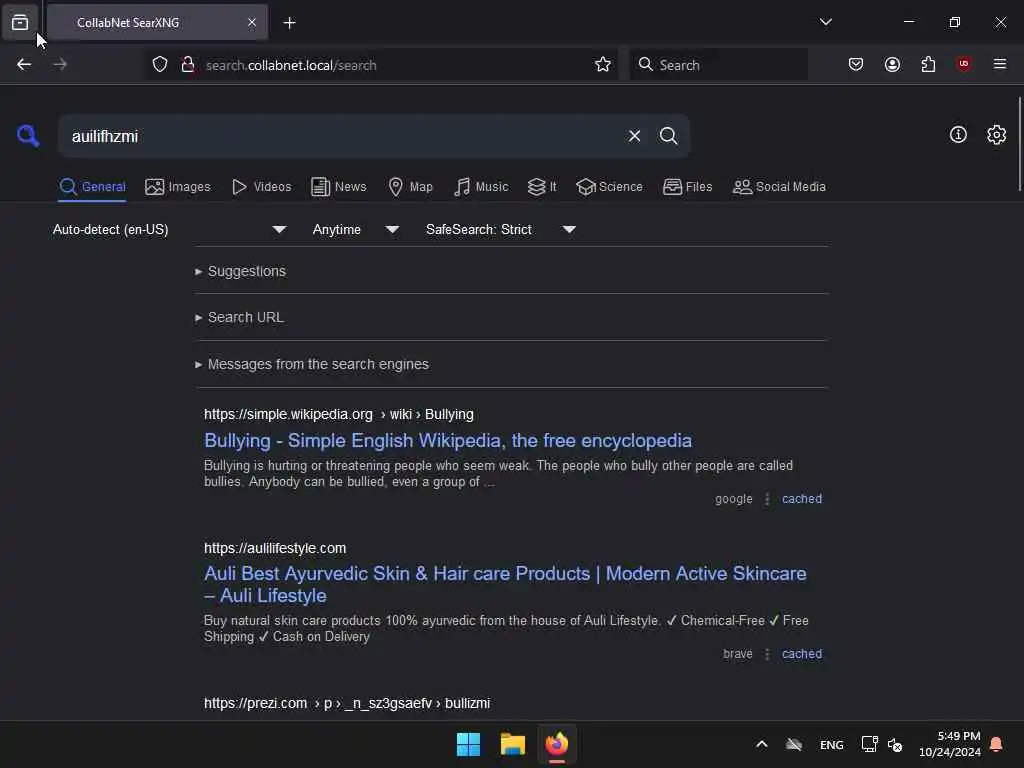Click the Firefox Search box
Image resolution: width=1024 pixels, height=768 pixels.
(719, 65)
